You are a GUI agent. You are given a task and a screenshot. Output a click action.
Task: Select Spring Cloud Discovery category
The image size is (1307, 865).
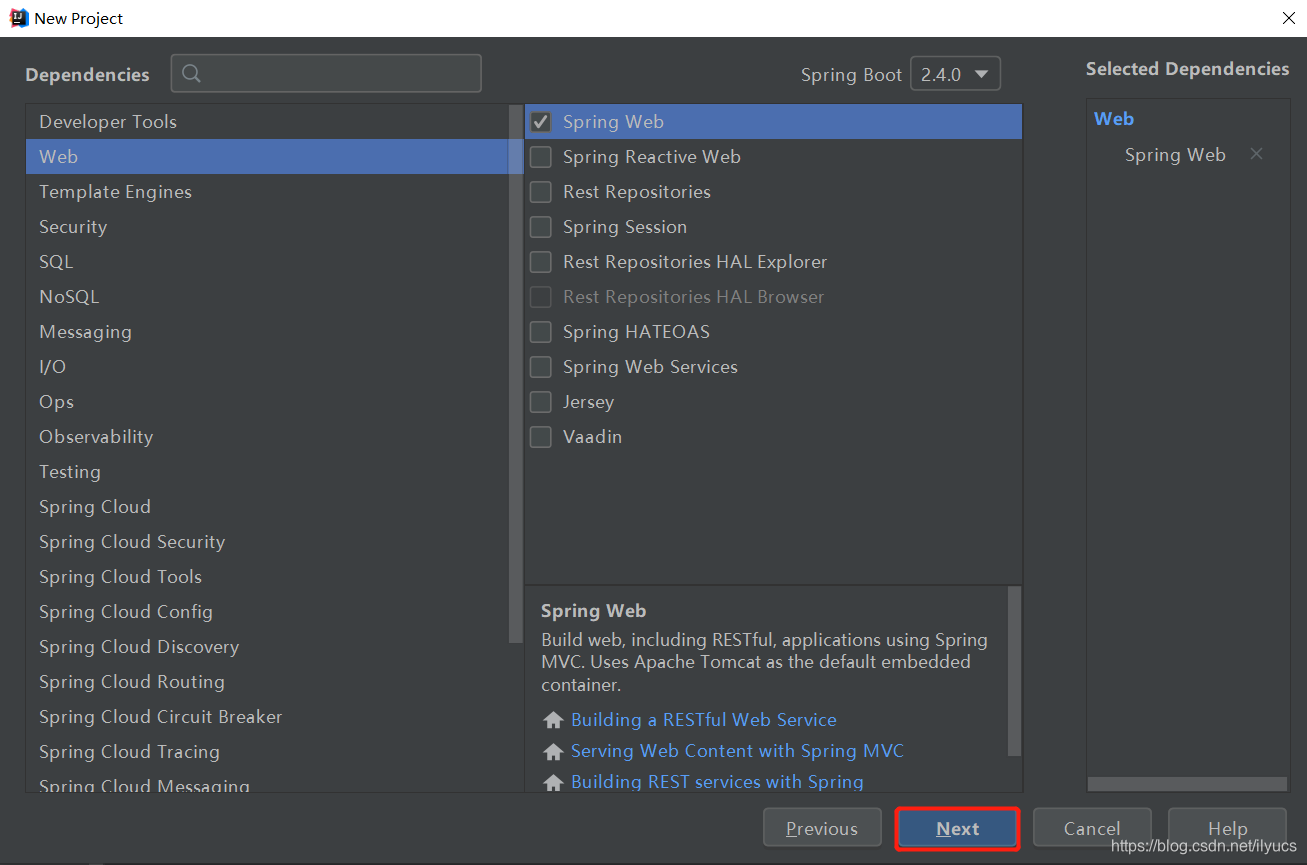[268, 647]
